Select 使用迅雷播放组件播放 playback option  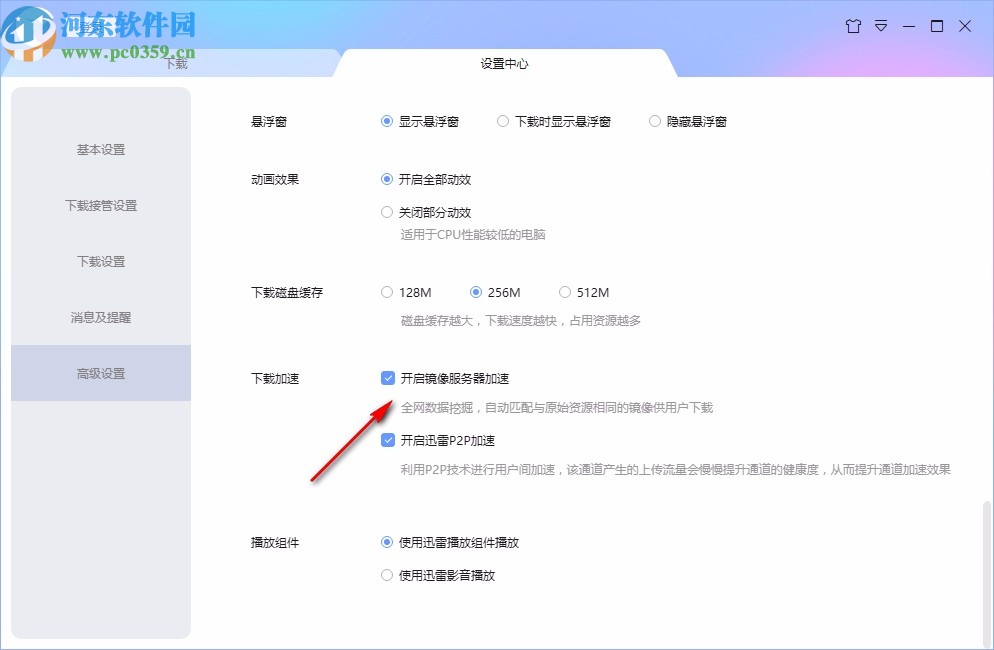click(x=387, y=542)
